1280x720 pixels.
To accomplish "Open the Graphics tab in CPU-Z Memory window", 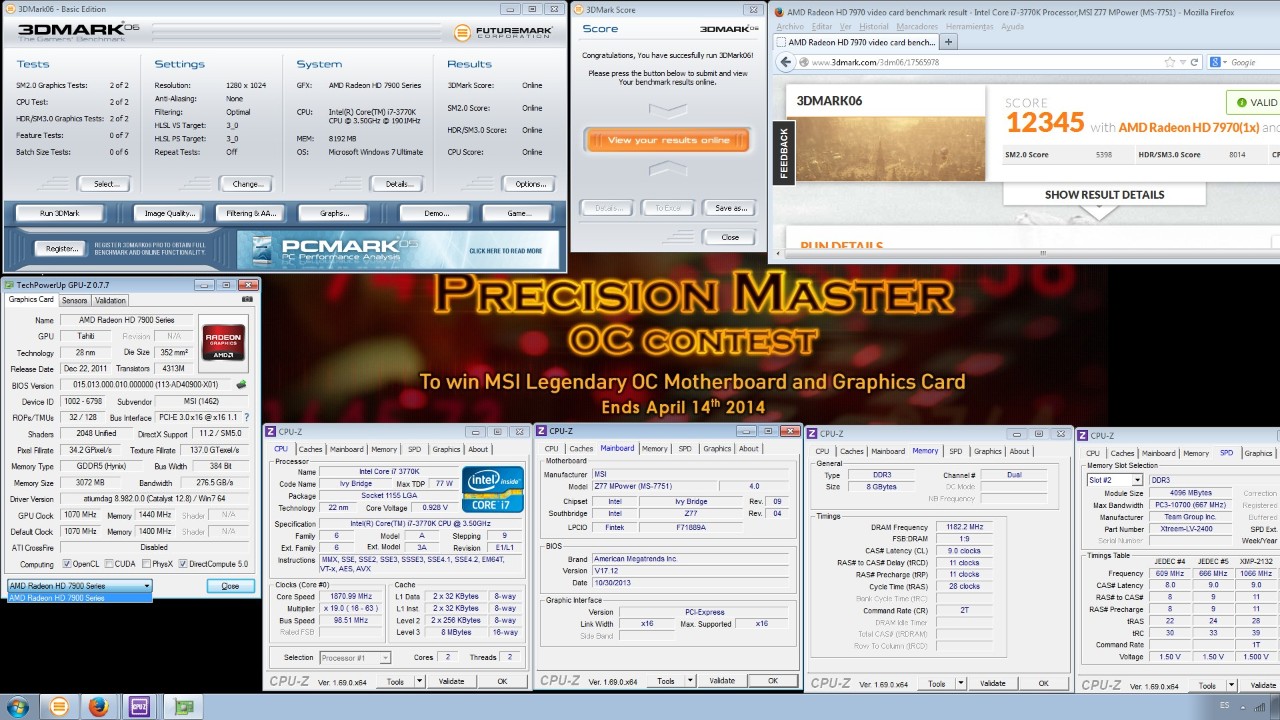I will 988,451.
